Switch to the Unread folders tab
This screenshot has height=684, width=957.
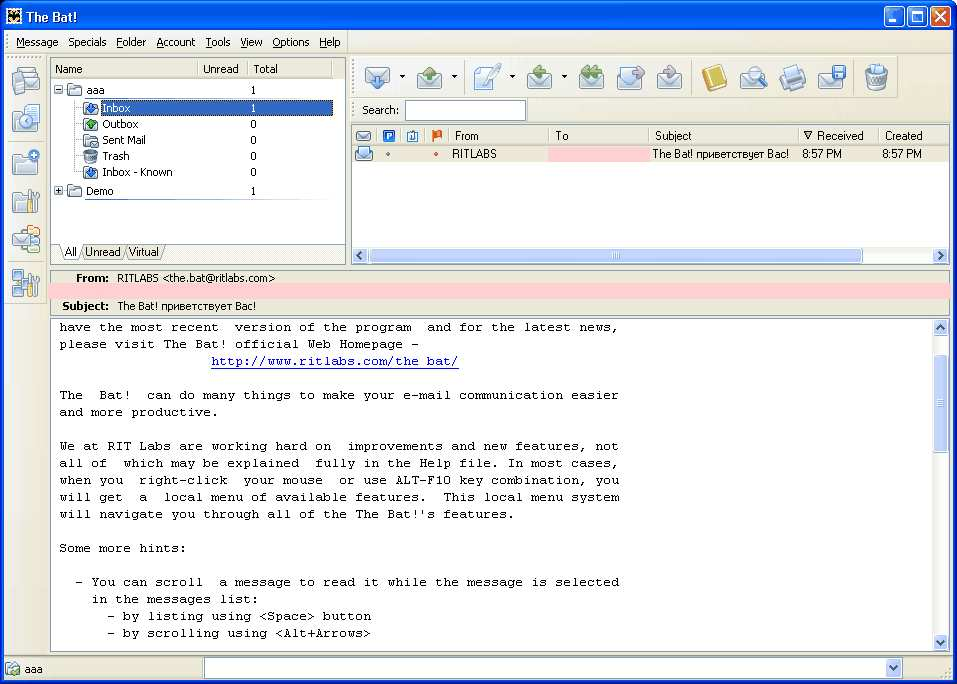[103, 252]
